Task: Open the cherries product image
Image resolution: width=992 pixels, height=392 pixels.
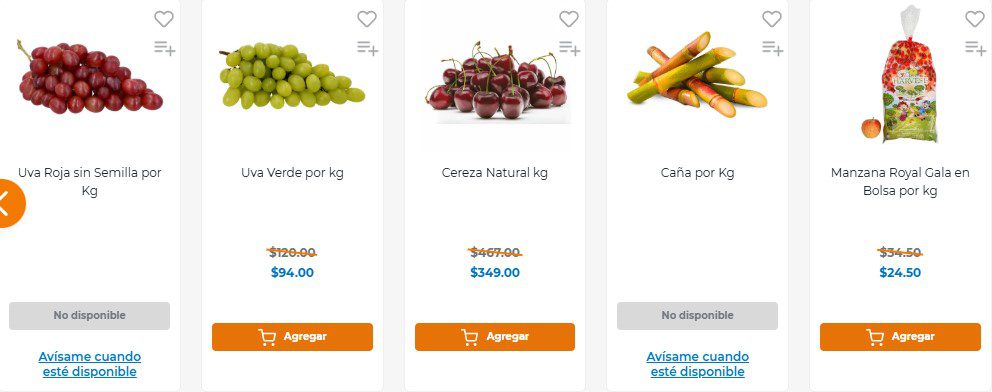Action: 497,82
